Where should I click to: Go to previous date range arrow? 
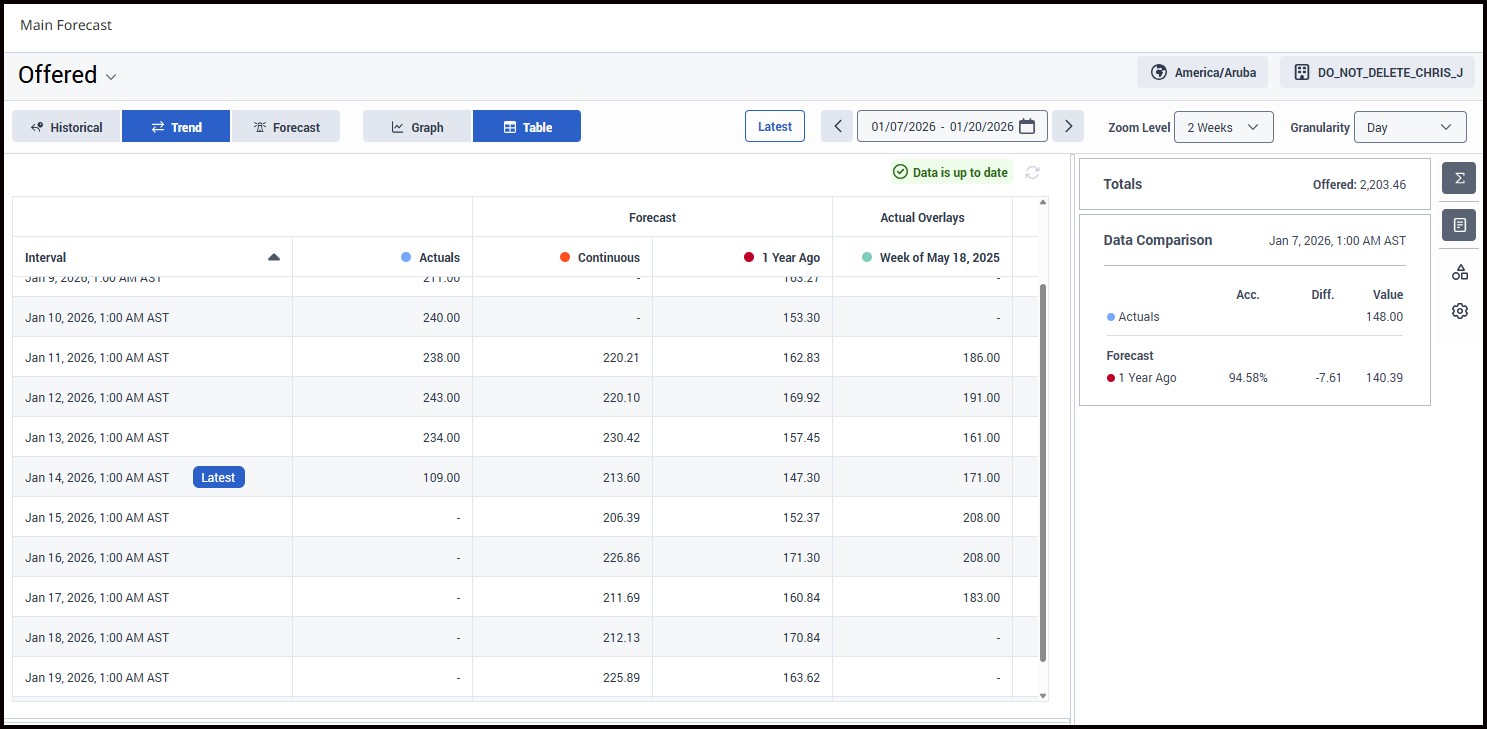click(x=838, y=126)
